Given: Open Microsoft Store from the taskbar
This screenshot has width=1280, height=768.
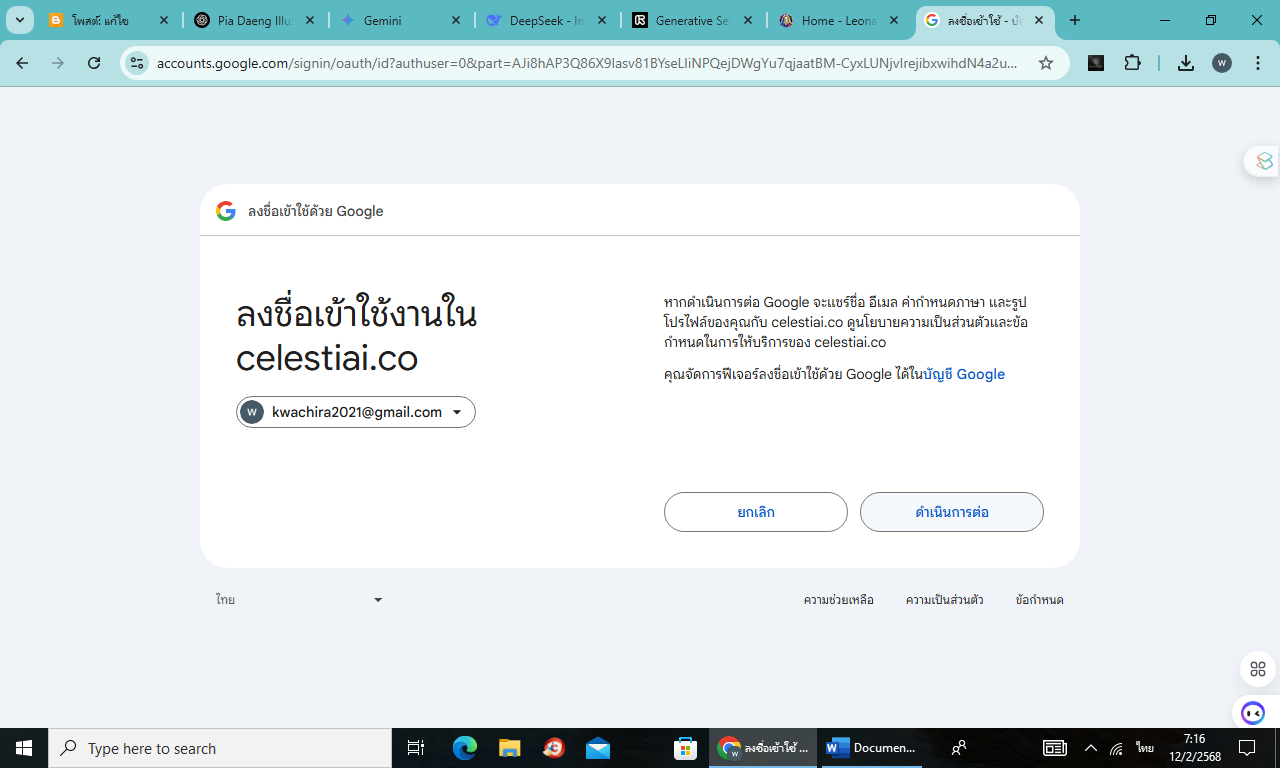Looking at the screenshot, I should [x=685, y=748].
